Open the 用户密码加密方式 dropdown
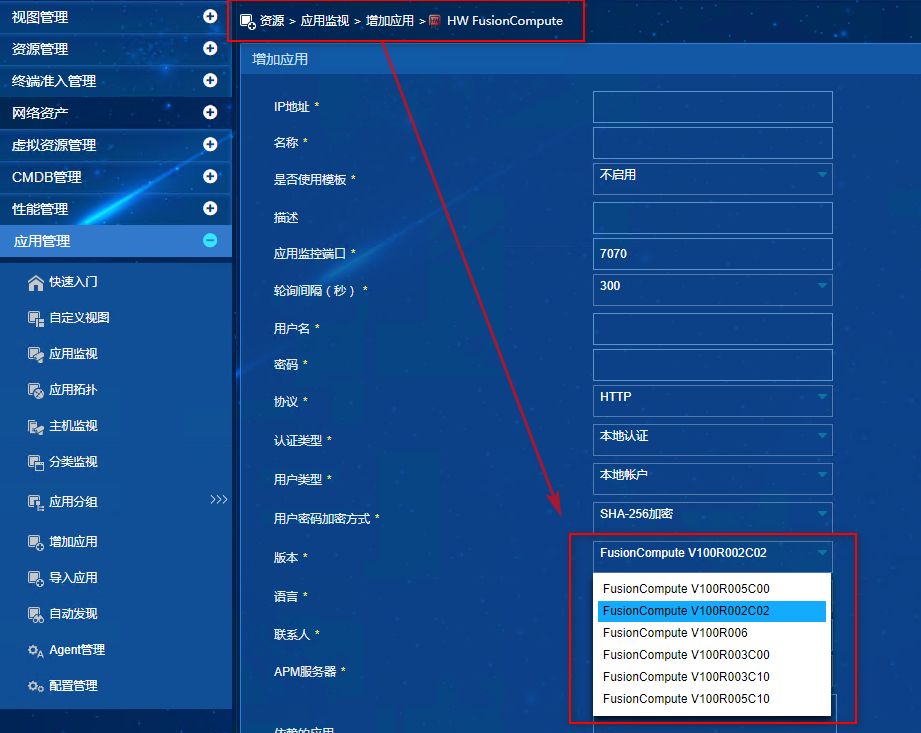 (712, 517)
